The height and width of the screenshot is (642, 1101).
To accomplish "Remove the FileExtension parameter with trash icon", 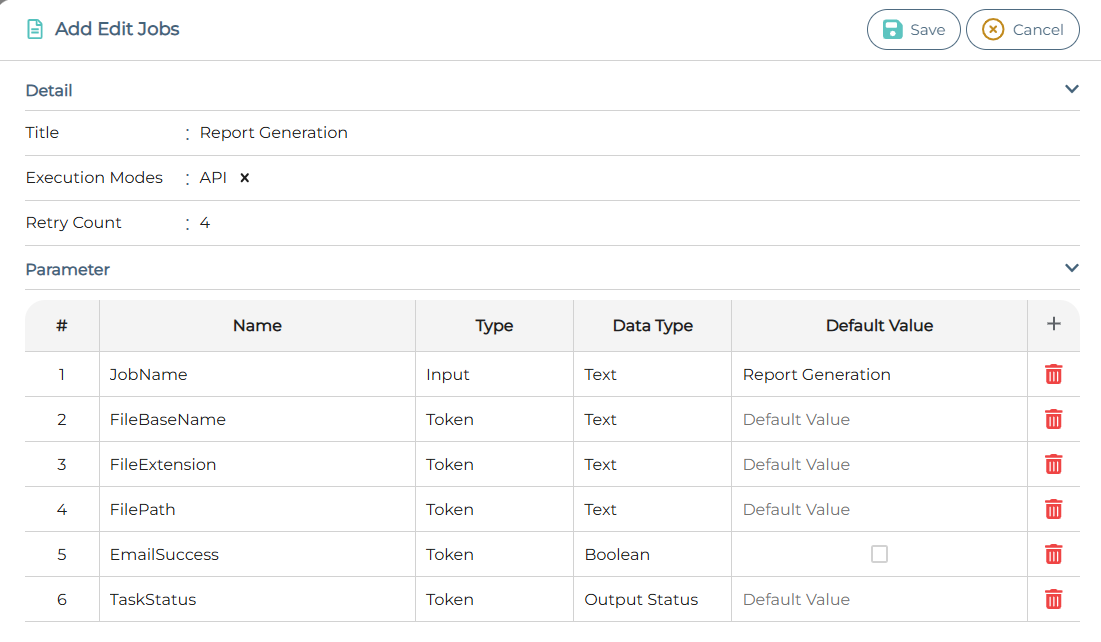I will click(1053, 464).
